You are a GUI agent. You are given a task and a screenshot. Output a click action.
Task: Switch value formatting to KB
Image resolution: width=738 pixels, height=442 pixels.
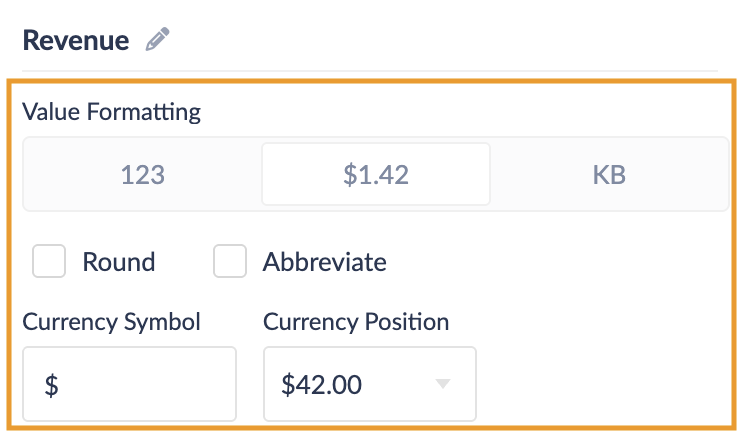coord(609,175)
